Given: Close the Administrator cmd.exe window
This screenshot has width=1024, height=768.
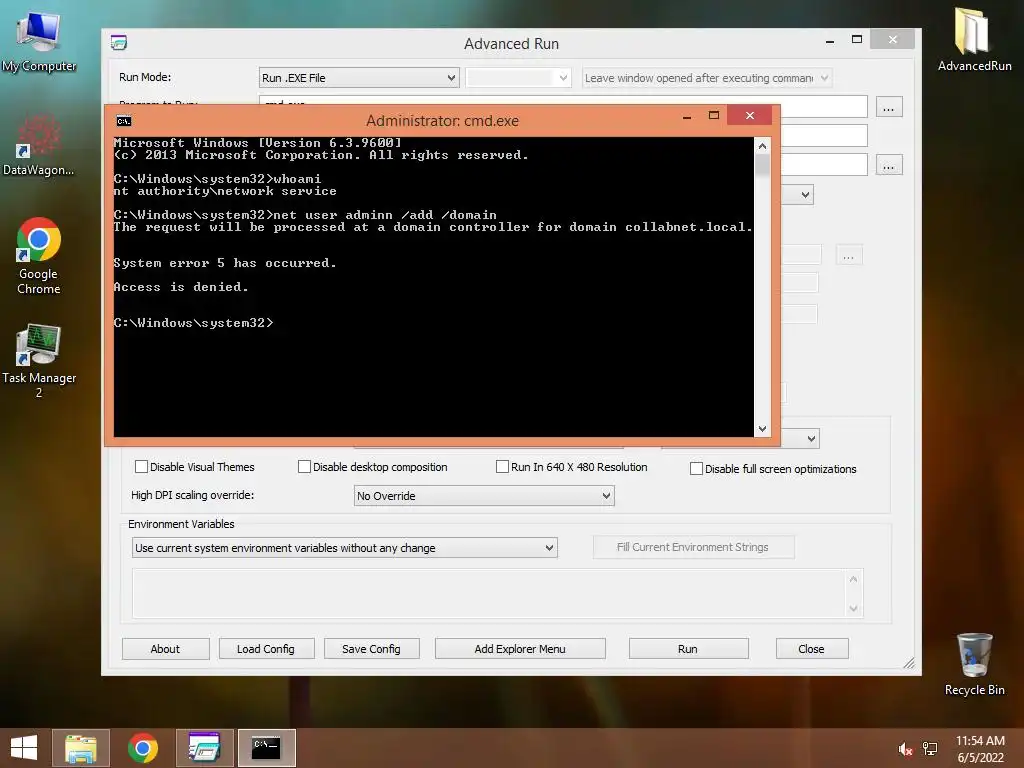Looking at the screenshot, I should pos(750,116).
